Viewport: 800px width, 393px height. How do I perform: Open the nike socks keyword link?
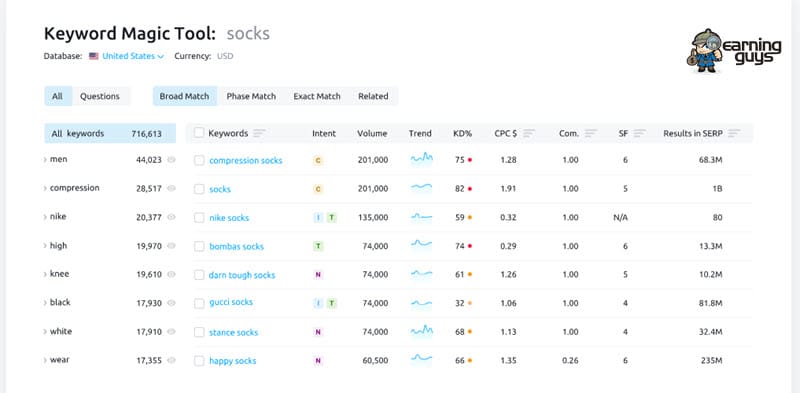tap(229, 218)
